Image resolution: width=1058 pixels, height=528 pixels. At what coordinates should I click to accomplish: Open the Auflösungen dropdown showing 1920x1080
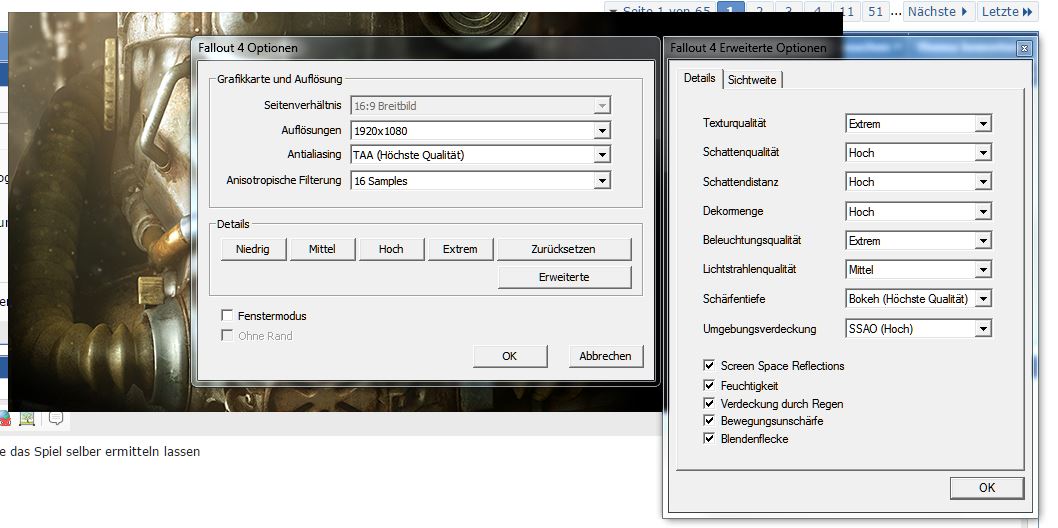pos(480,131)
